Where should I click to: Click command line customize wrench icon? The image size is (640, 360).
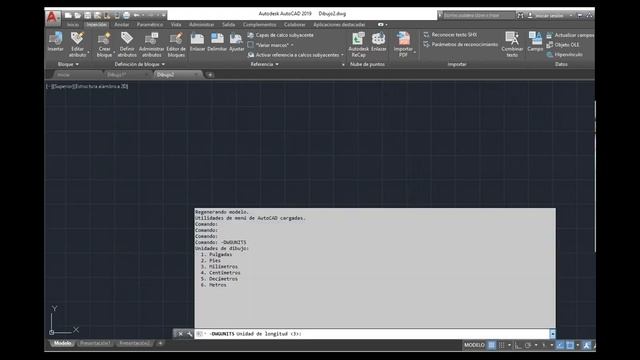pos(189,334)
